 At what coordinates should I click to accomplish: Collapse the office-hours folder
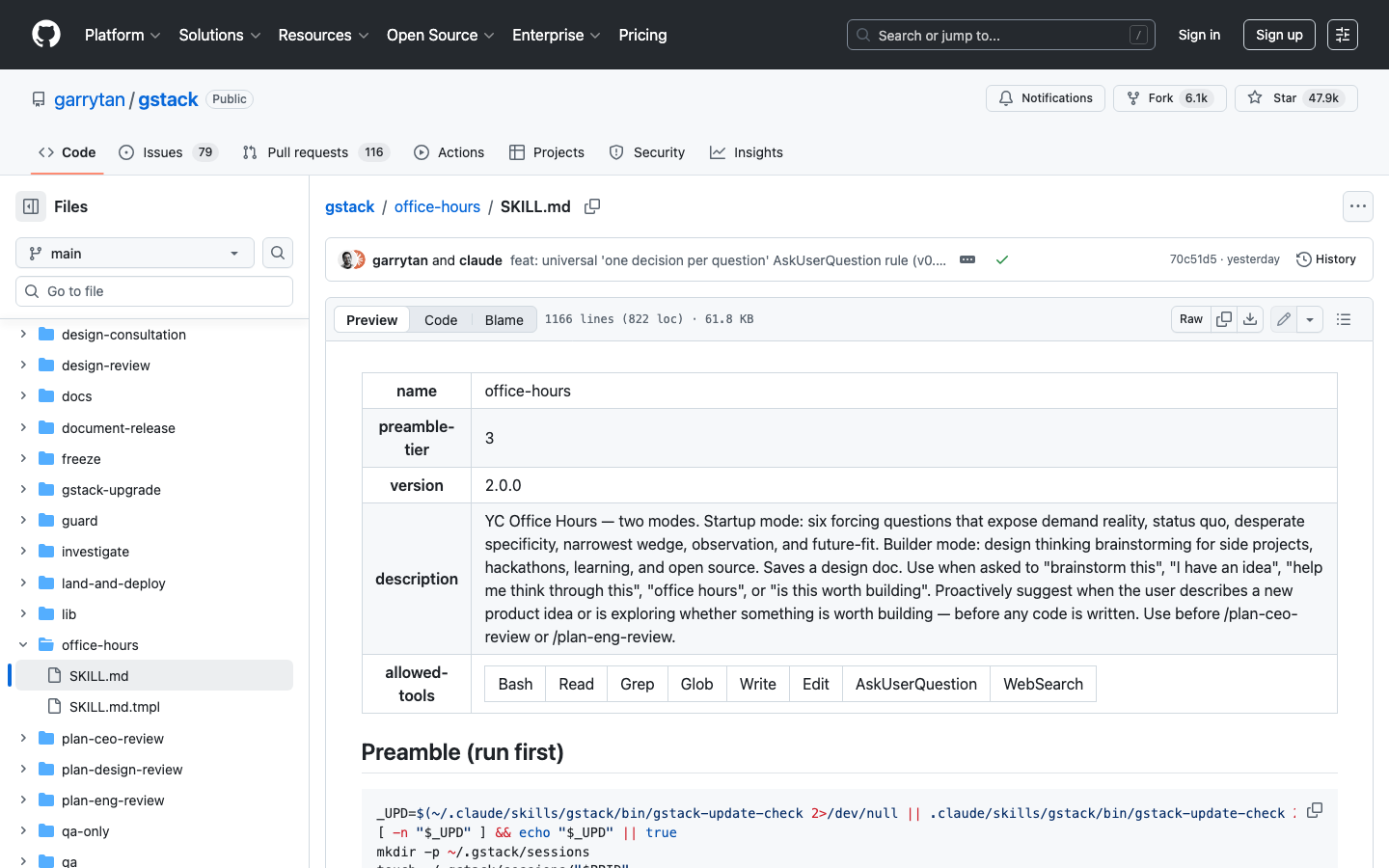pyautogui.click(x=23, y=645)
